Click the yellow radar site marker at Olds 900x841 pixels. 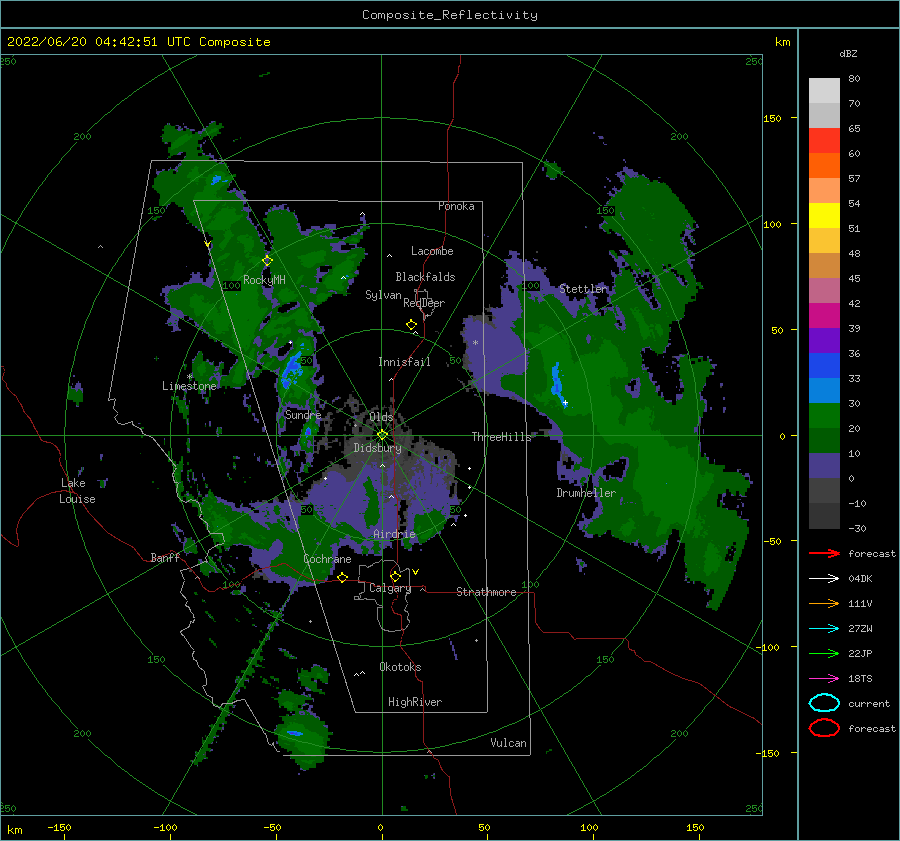[382, 435]
